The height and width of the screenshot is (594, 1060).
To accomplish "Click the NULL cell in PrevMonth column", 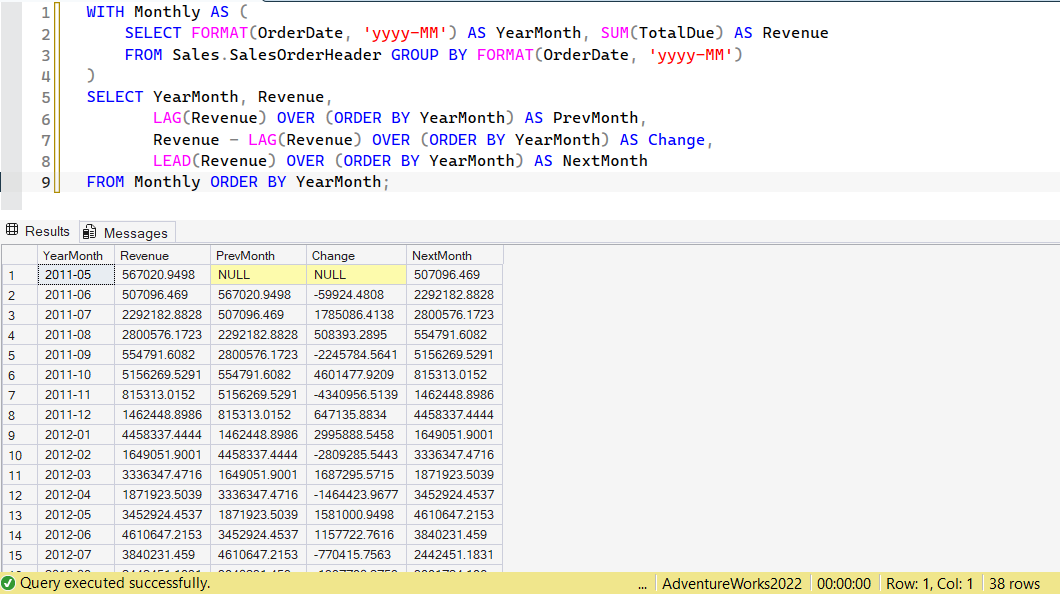I will (x=259, y=274).
